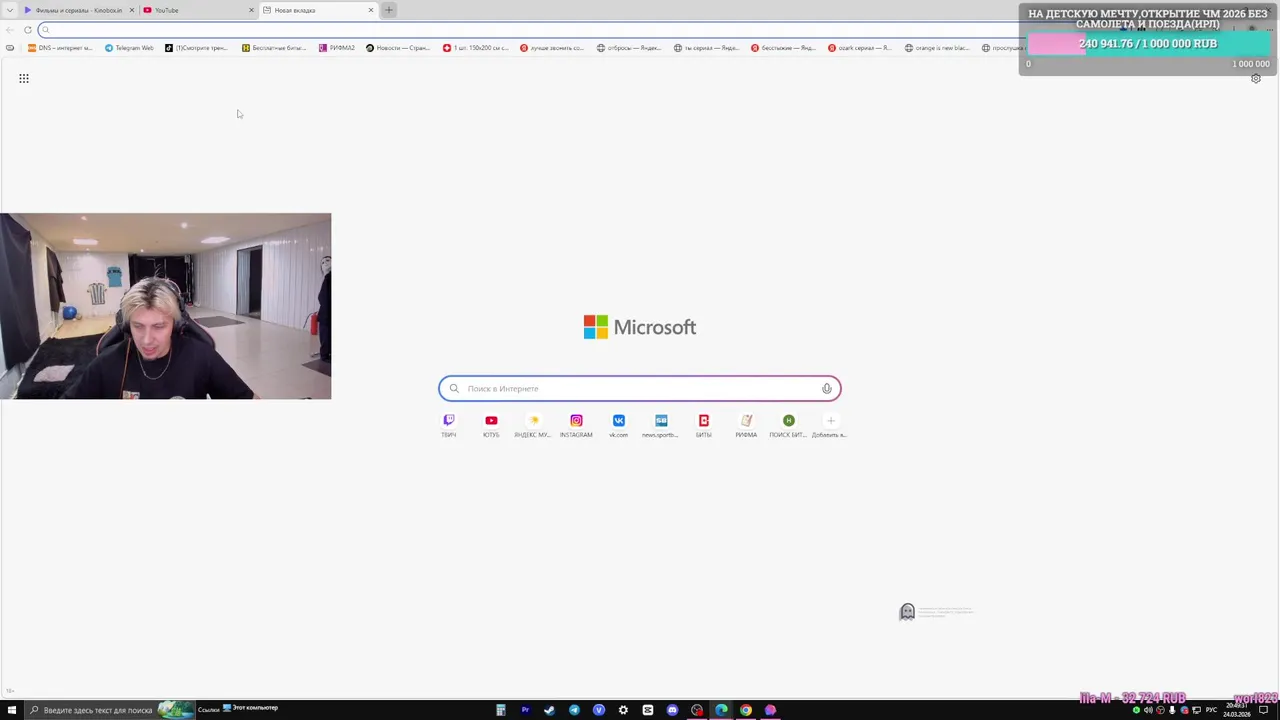The image size is (1280, 720).
Task: Open Settings gear in the taskbar
Action: [x=623, y=710]
